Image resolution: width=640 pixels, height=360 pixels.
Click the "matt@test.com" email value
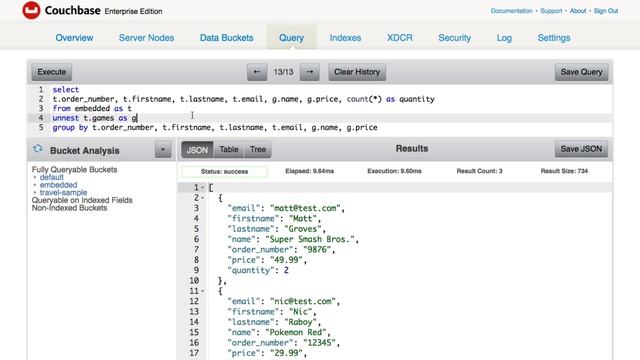pyautogui.click(x=305, y=208)
